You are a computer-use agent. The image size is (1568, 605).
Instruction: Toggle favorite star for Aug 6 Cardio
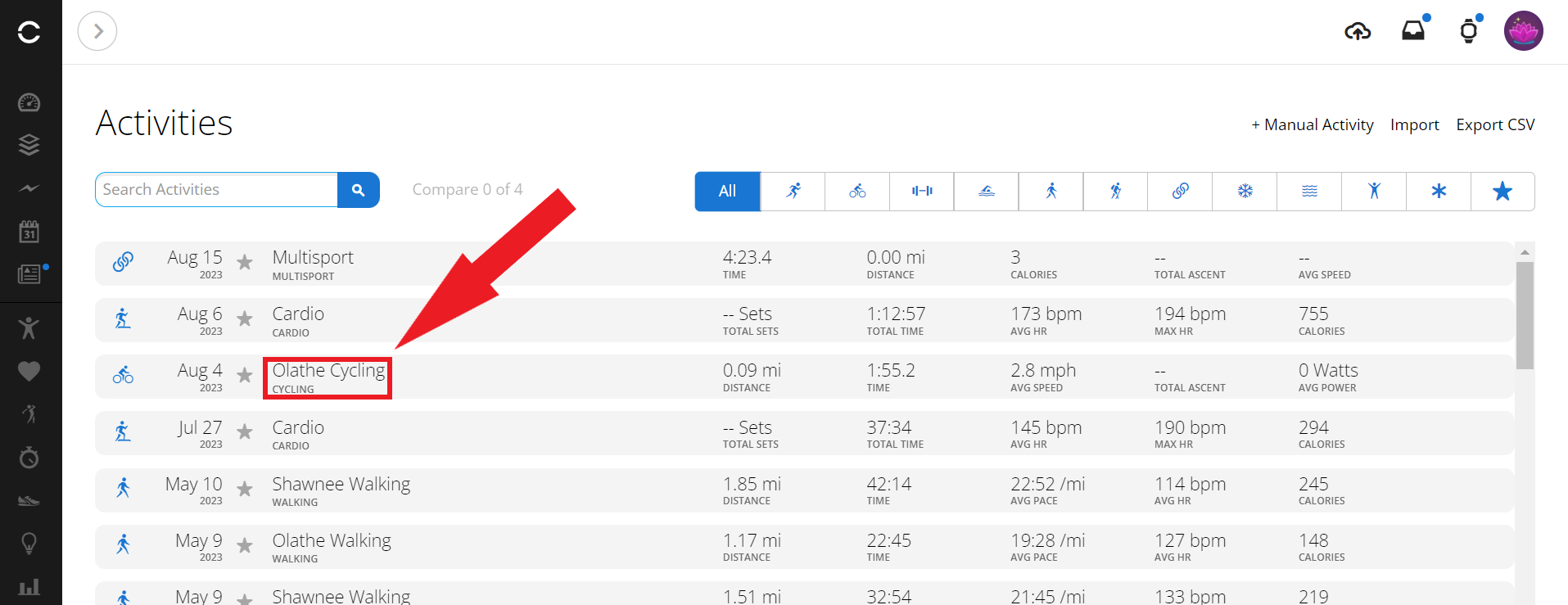(x=245, y=318)
